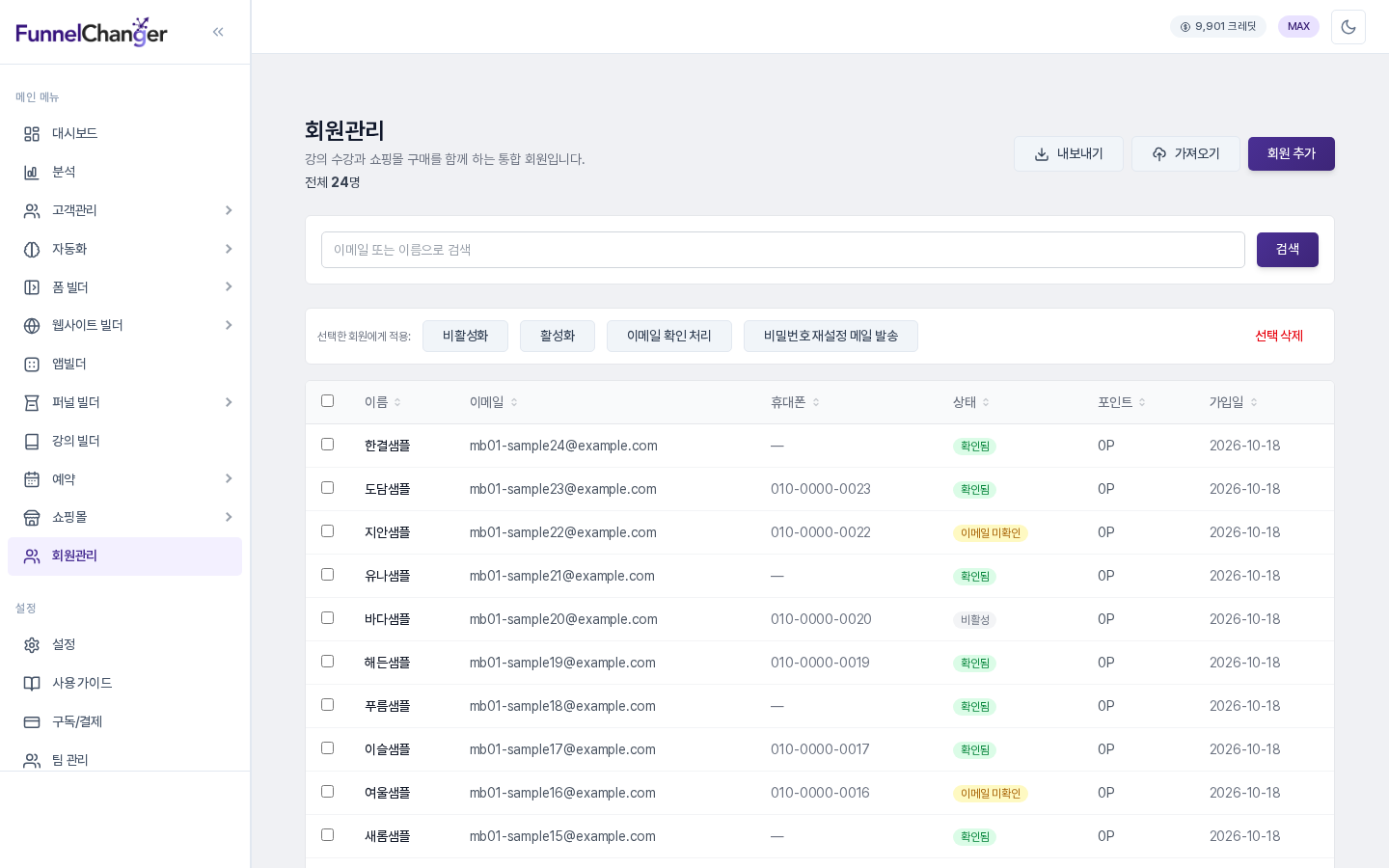Click the 앱빌더 icon in the sidebar
Image resolution: width=1389 pixels, height=868 pixels.
[32, 365]
